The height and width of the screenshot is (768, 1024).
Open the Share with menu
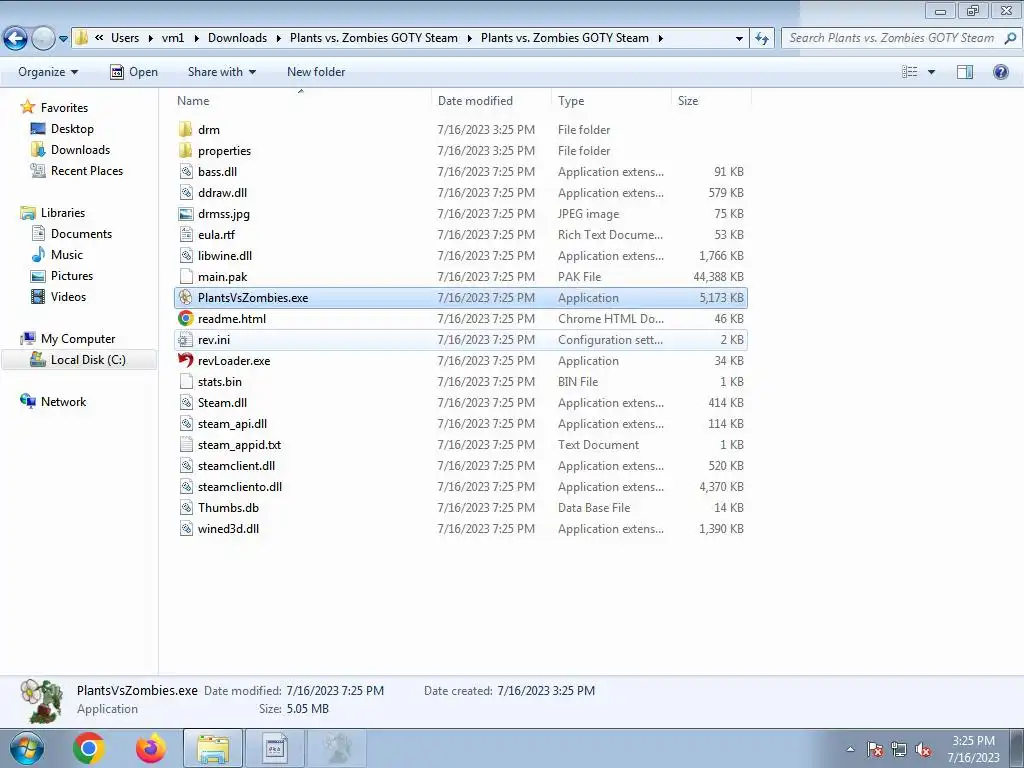[x=221, y=72]
